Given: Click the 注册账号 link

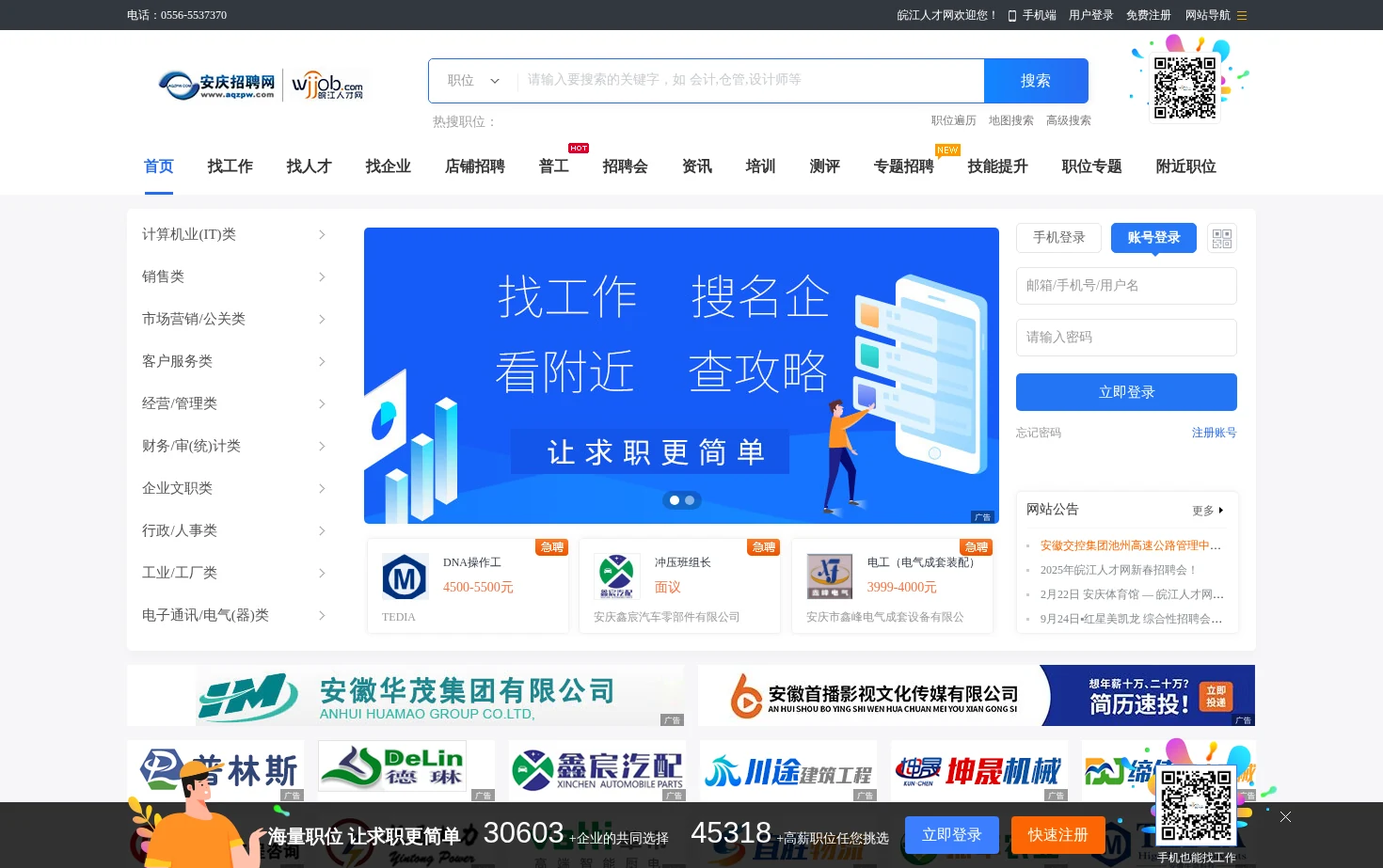Looking at the screenshot, I should (1215, 433).
